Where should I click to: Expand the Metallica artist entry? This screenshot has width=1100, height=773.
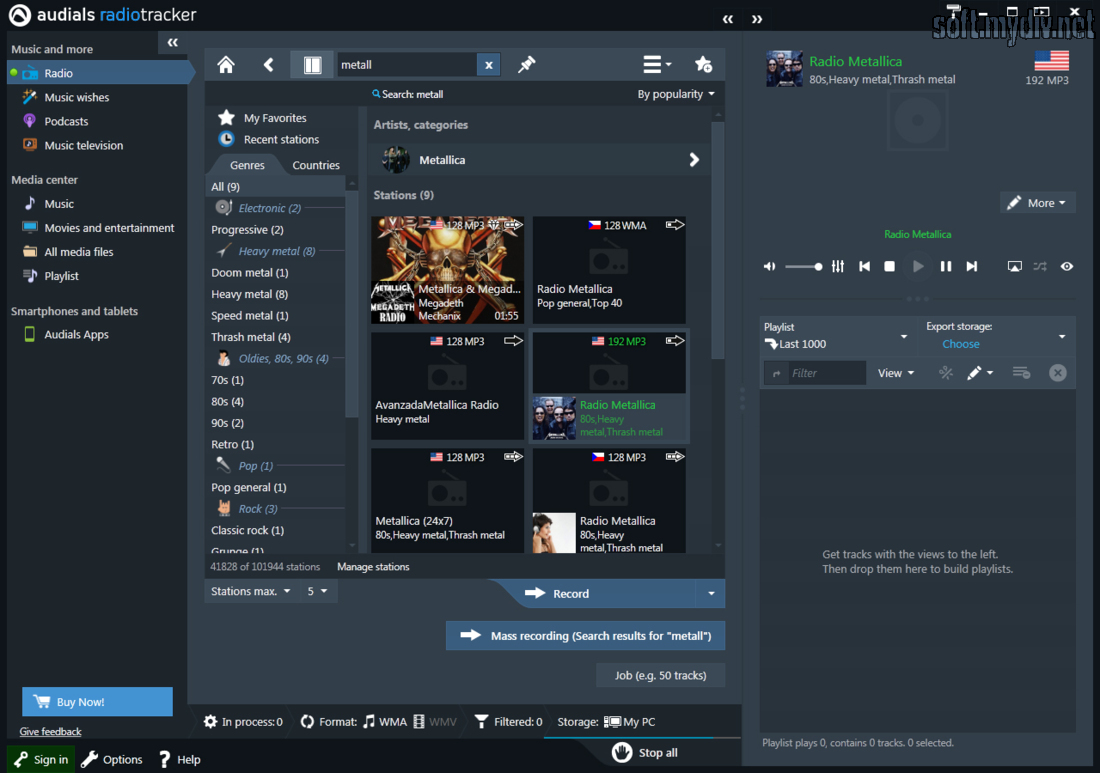[x=537, y=160]
